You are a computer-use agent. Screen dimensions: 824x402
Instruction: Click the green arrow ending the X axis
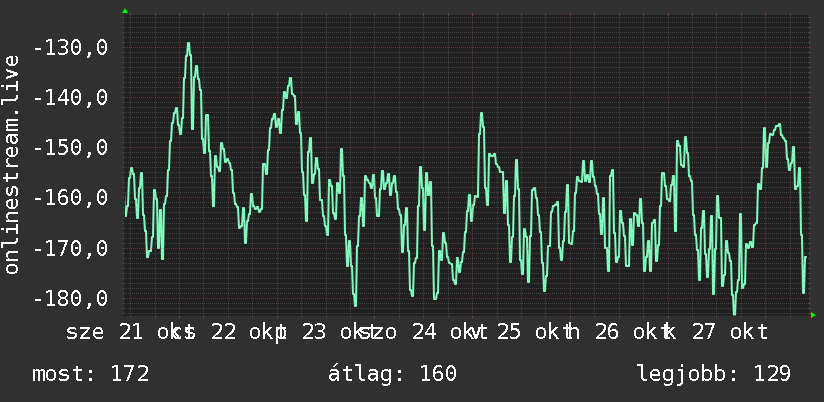pyautogui.click(x=813, y=315)
